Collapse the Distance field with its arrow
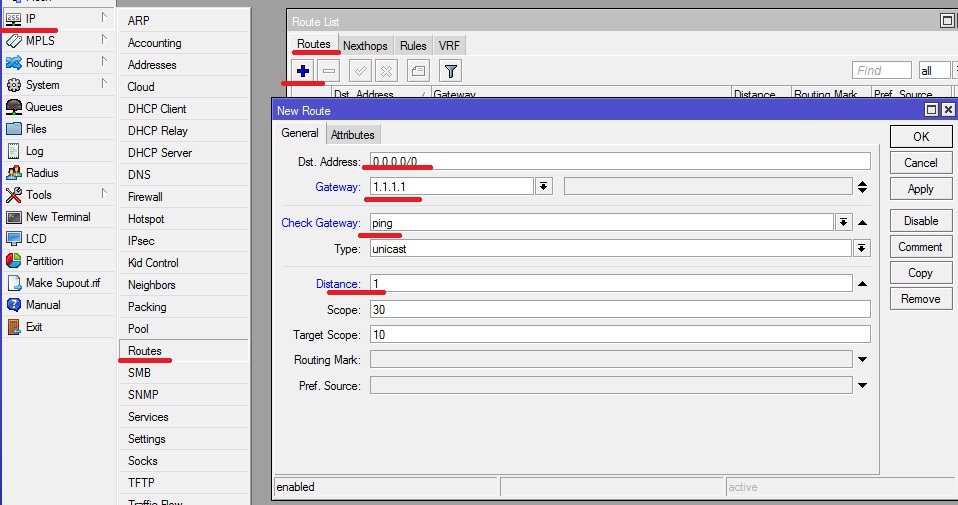This screenshot has height=505, width=958. tap(862, 284)
